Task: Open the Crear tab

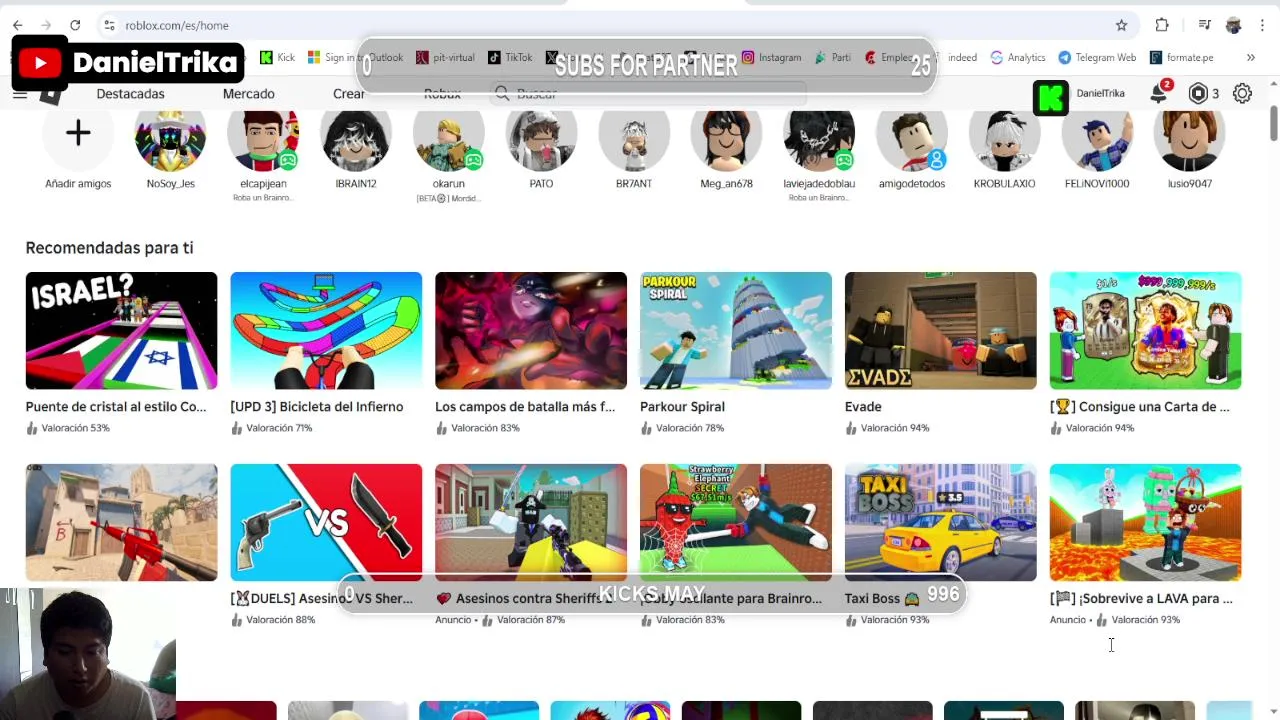Action: pos(349,94)
